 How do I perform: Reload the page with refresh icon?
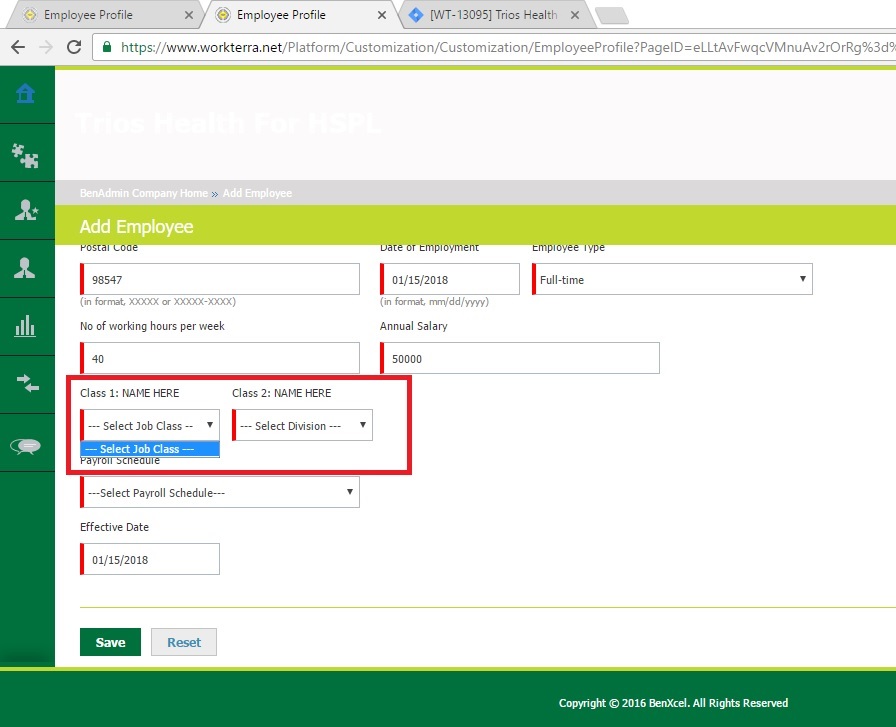(74, 47)
